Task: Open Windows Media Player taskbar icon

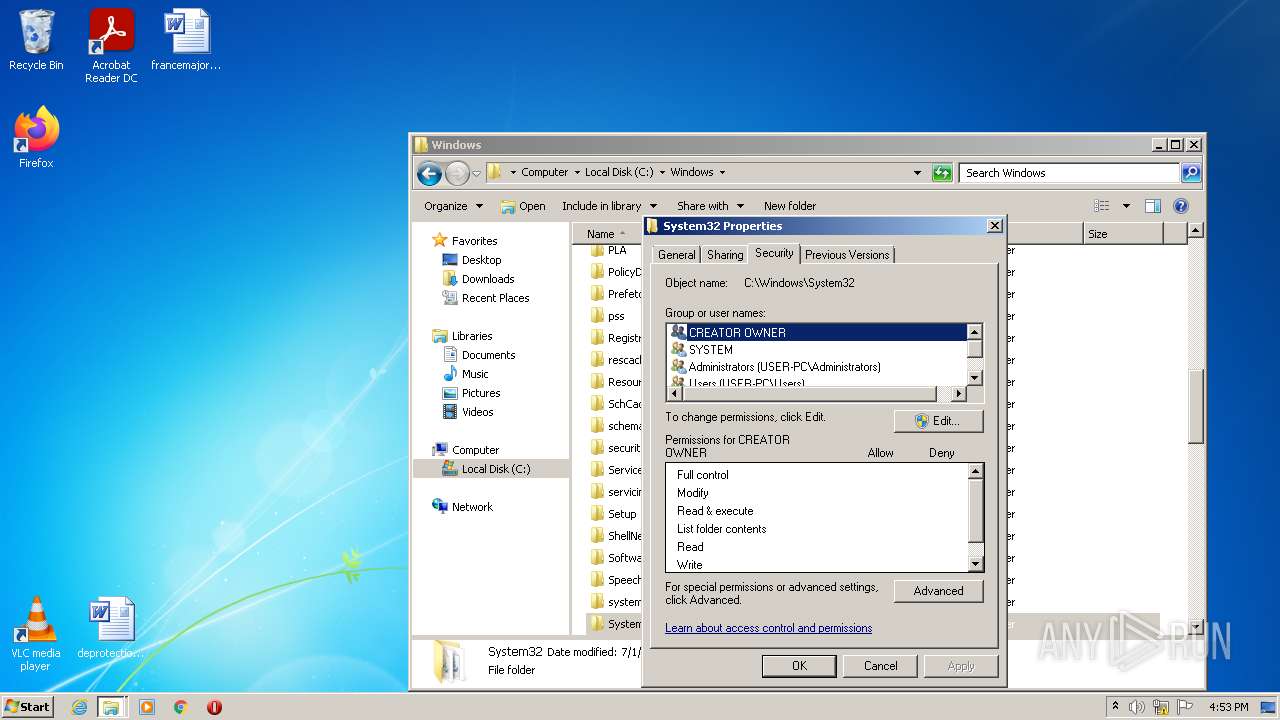Action: tap(147, 707)
